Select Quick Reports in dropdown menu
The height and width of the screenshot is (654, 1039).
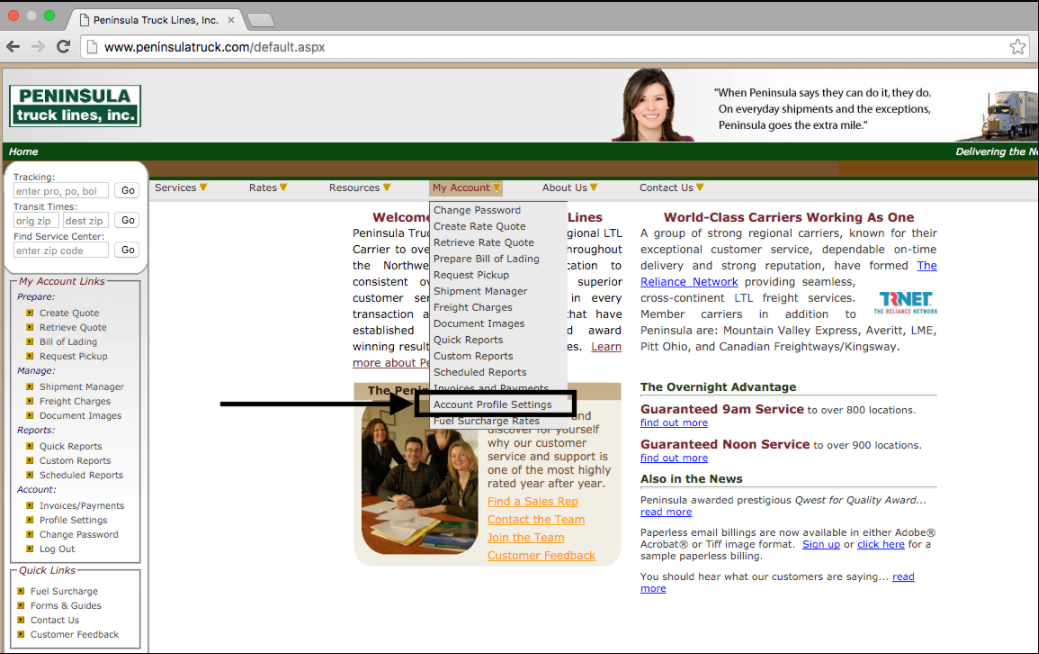click(468, 339)
